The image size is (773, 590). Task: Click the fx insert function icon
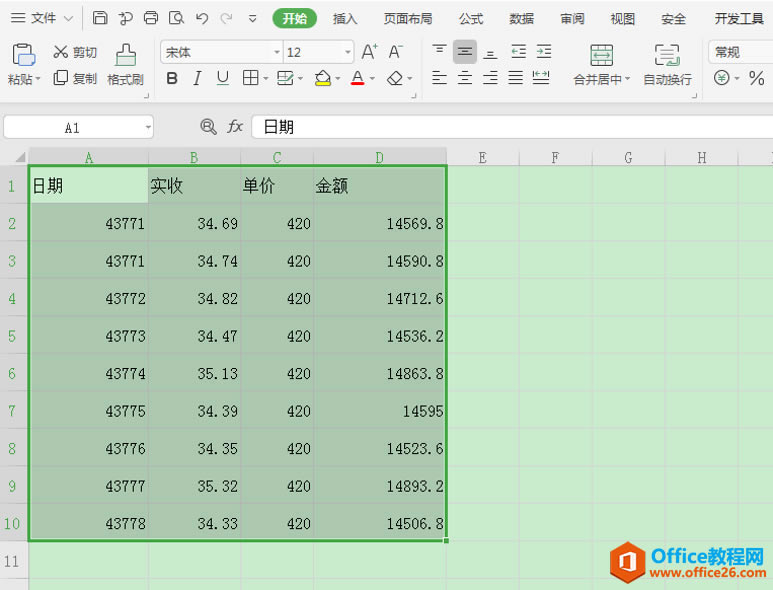pyautogui.click(x=235, y=127)
